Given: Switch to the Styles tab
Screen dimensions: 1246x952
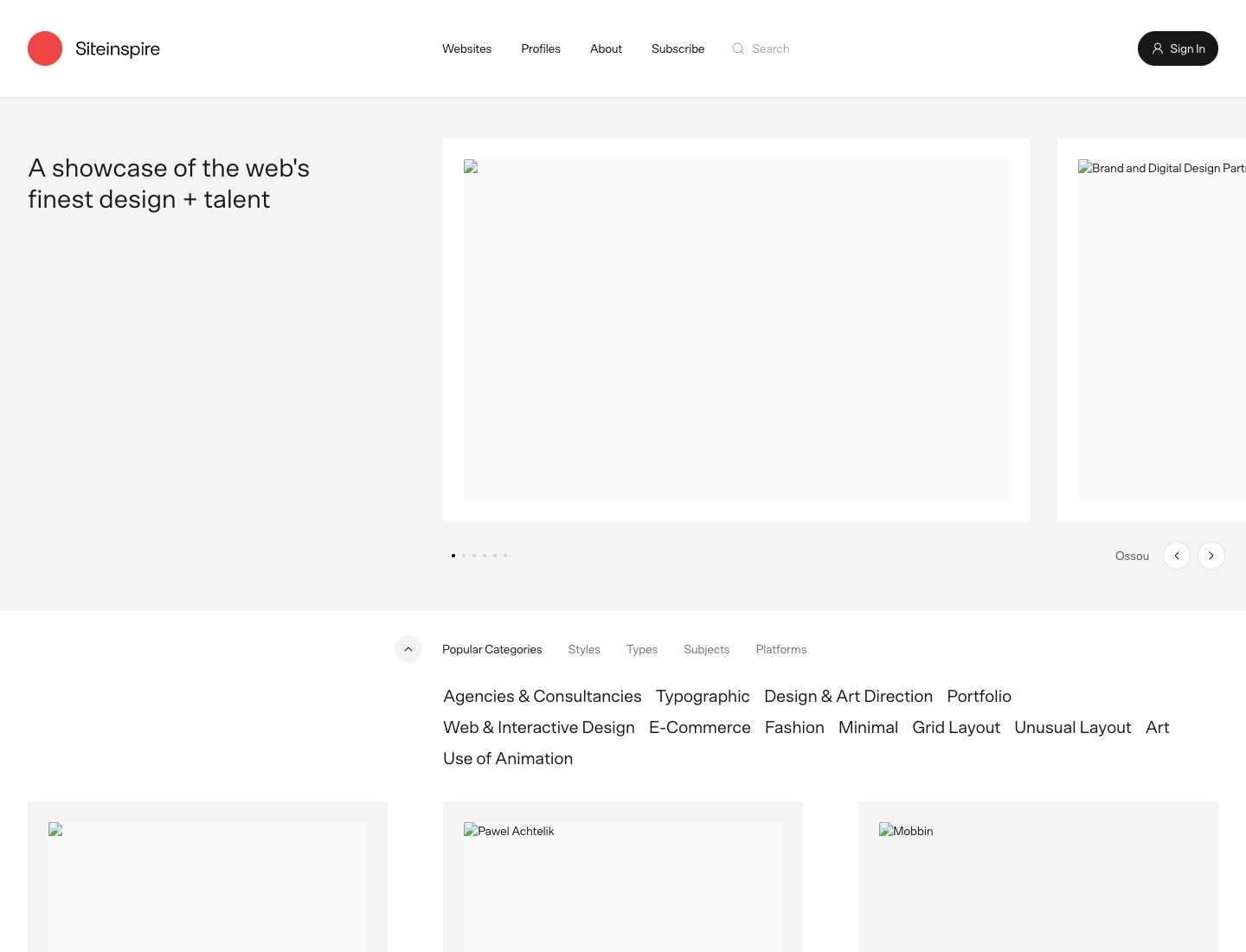Looking at the screenshot, I should click(x=584, y=649).
